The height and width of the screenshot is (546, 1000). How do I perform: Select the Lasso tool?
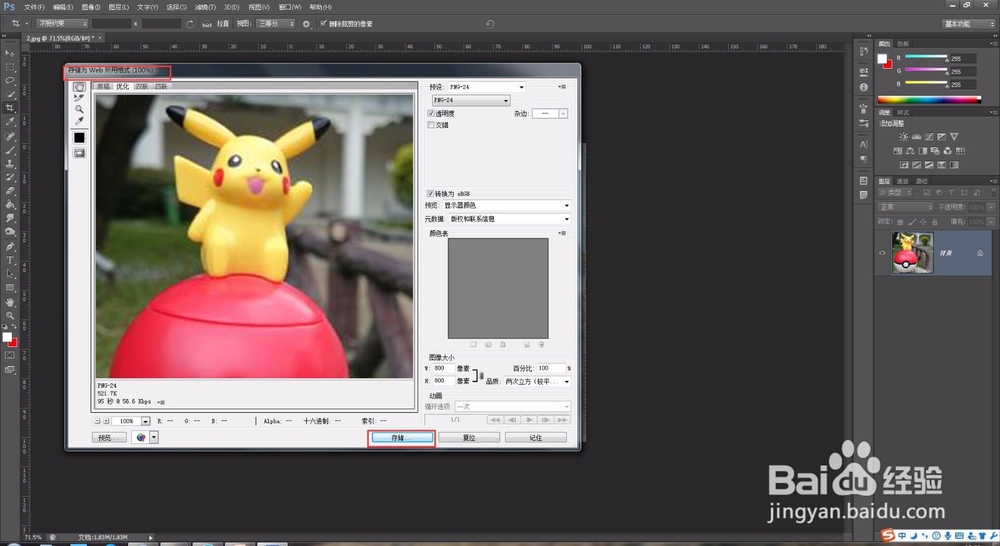click(10, 80)
